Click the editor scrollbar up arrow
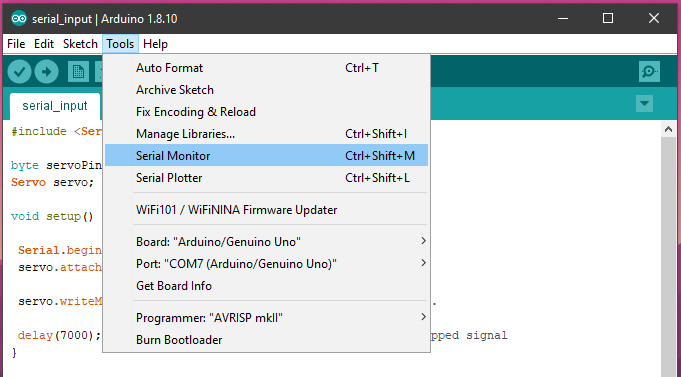 click(668, 129)
